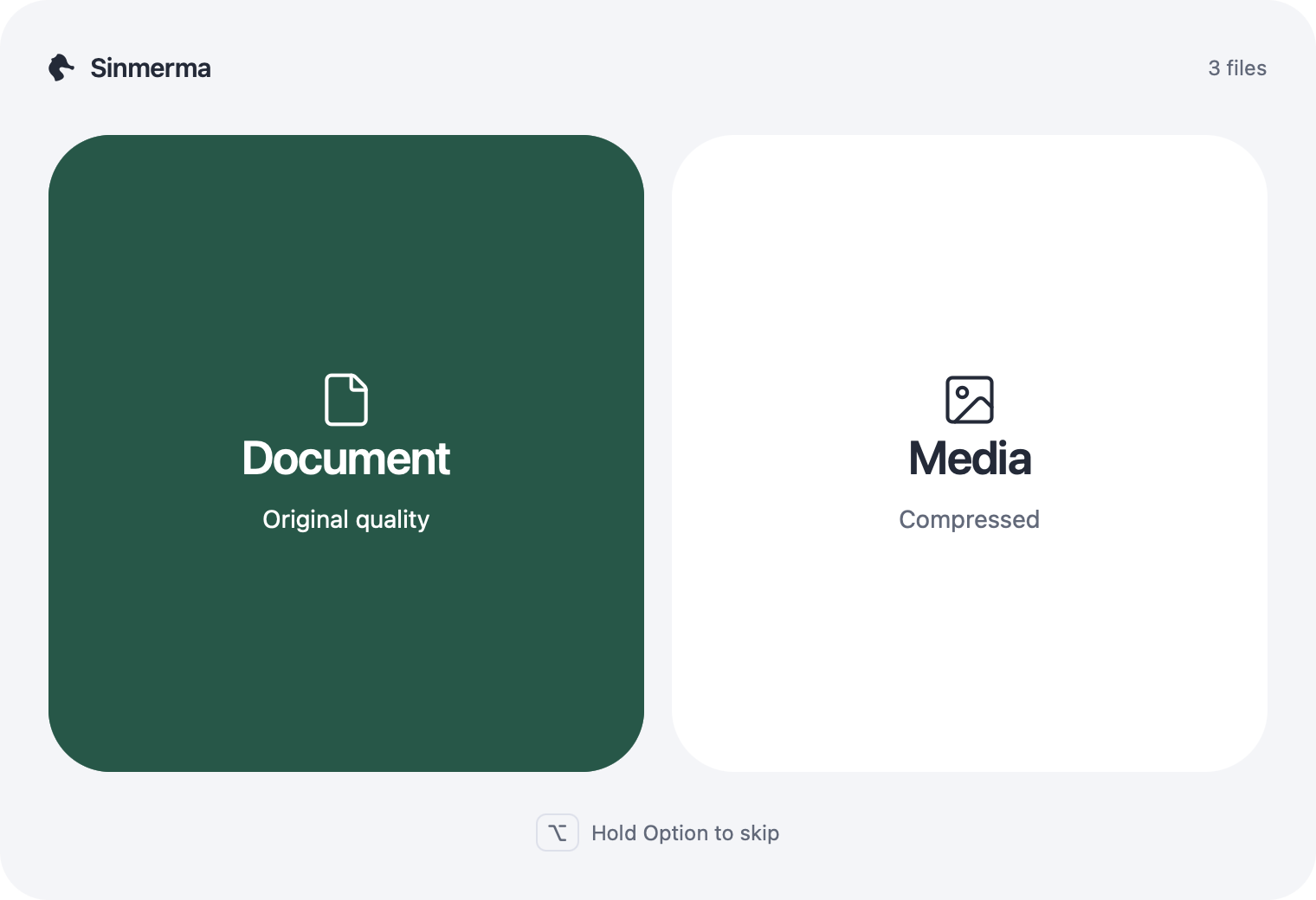Click the keyboard shortcut key badge

(558, 832)
